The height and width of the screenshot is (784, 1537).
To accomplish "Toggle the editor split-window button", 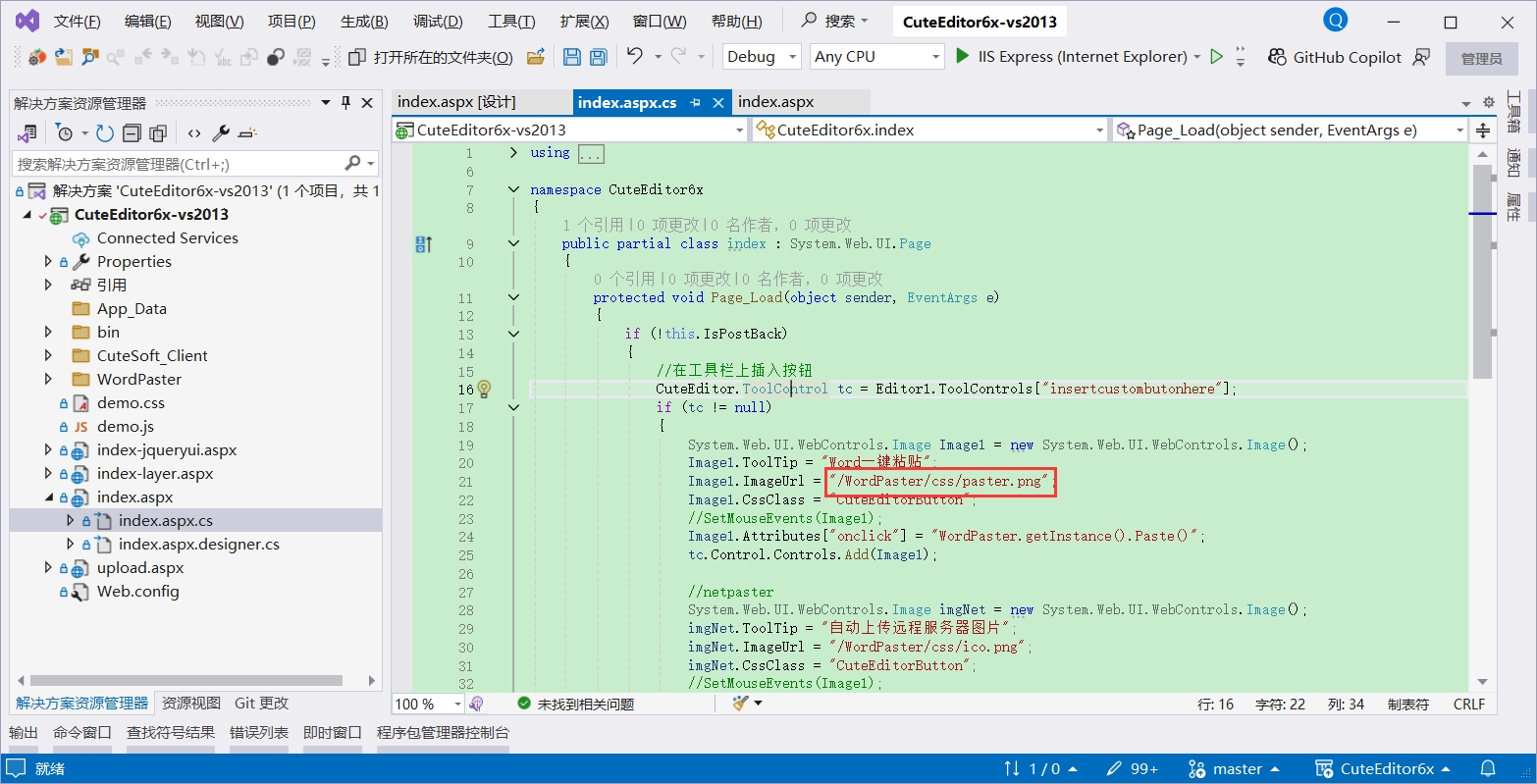I will (1483, 130).
